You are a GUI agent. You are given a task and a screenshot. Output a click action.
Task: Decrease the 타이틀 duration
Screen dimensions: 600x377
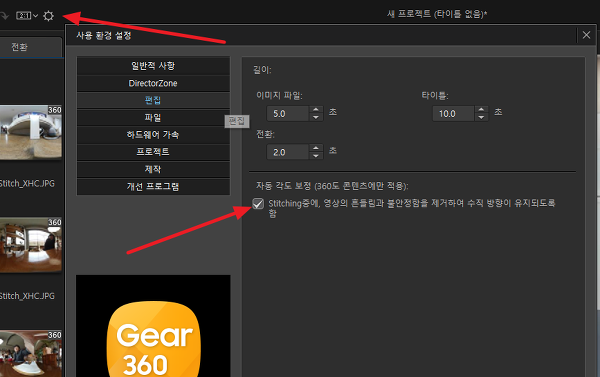[481, 118]
